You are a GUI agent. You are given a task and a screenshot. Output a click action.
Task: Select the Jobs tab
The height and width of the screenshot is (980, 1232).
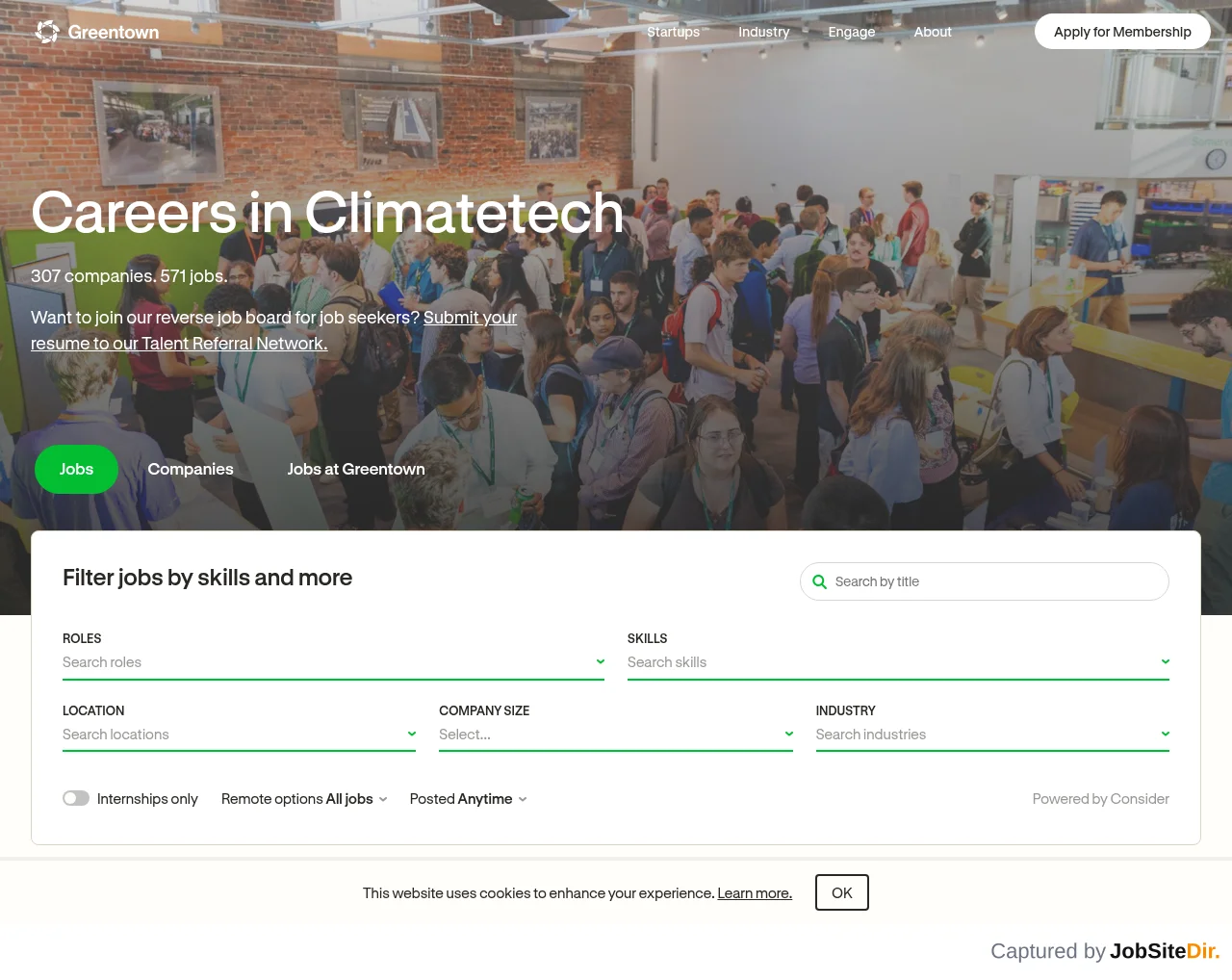point(76,469)
